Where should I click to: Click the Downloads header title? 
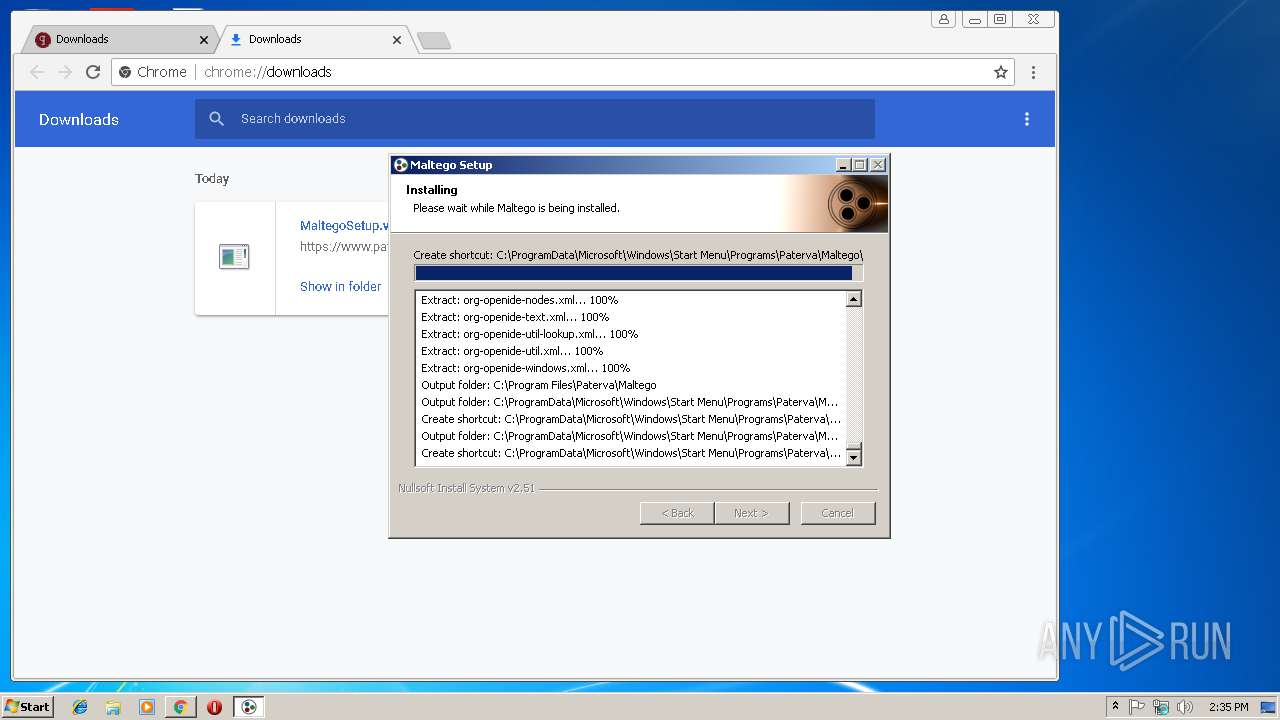tap(79, 119)
